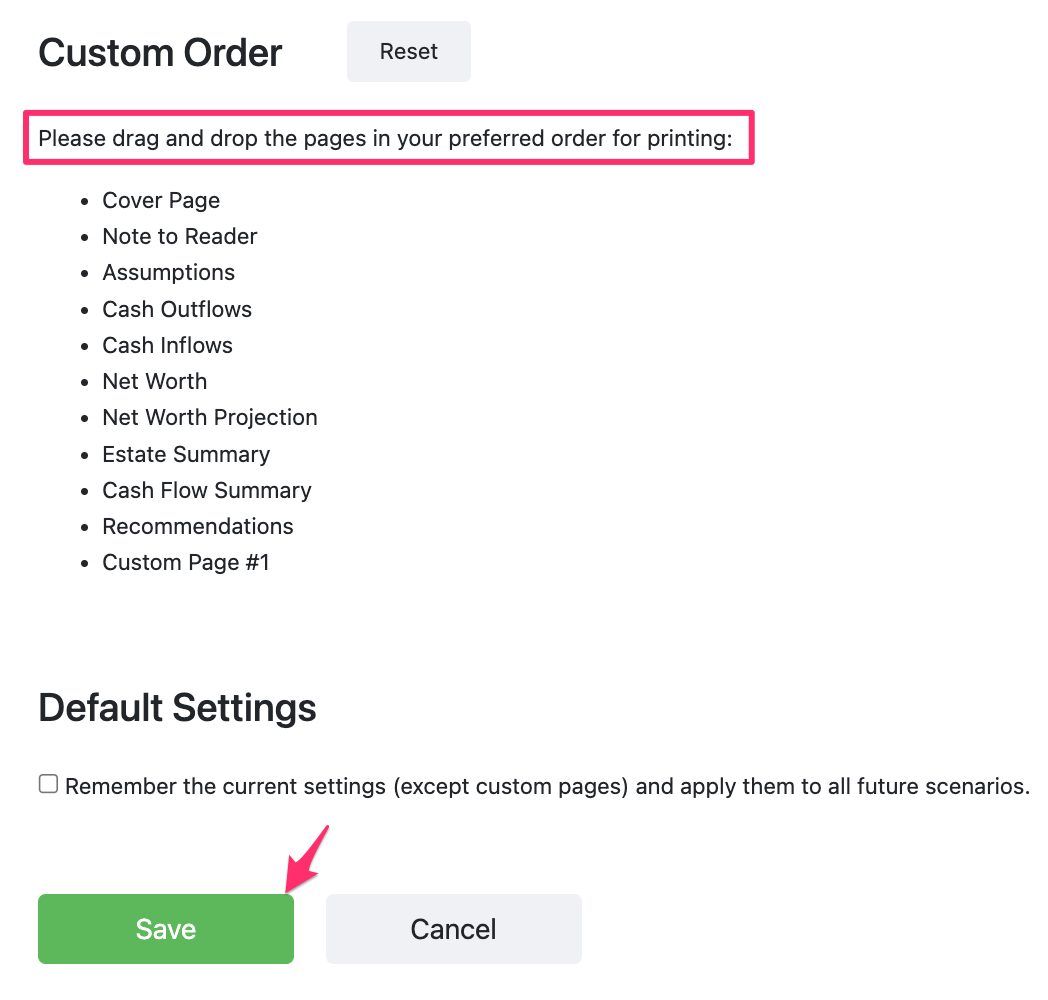
Task: Select the Net Worth list item
Action: tap(154, 382)
